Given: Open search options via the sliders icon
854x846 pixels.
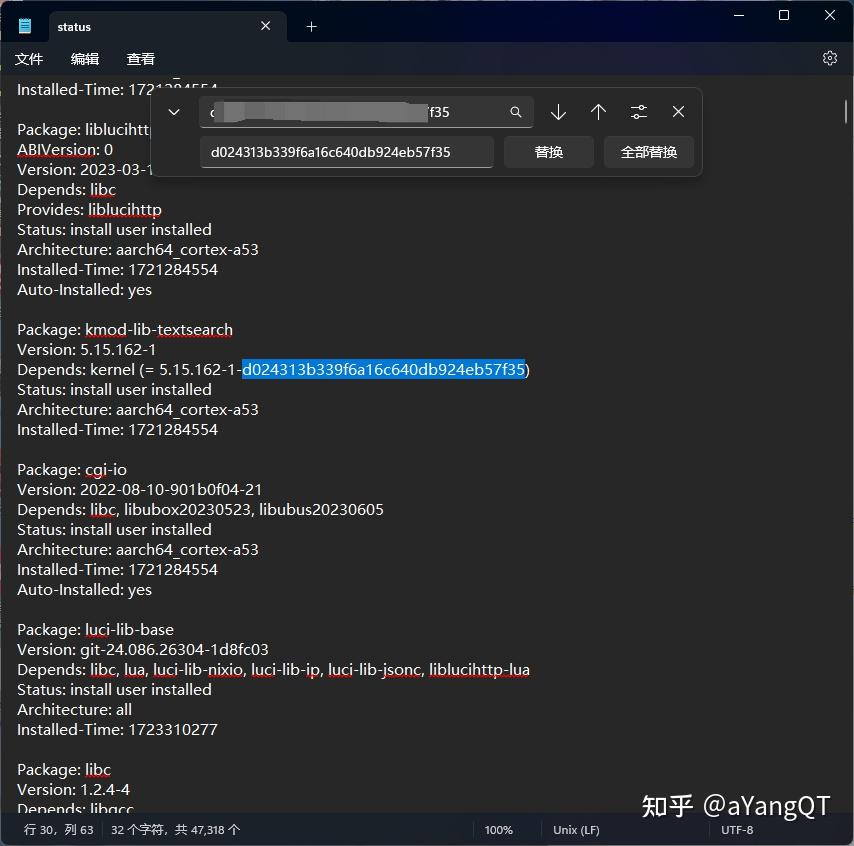Looking at the screenshot, I should coord(638,112).
